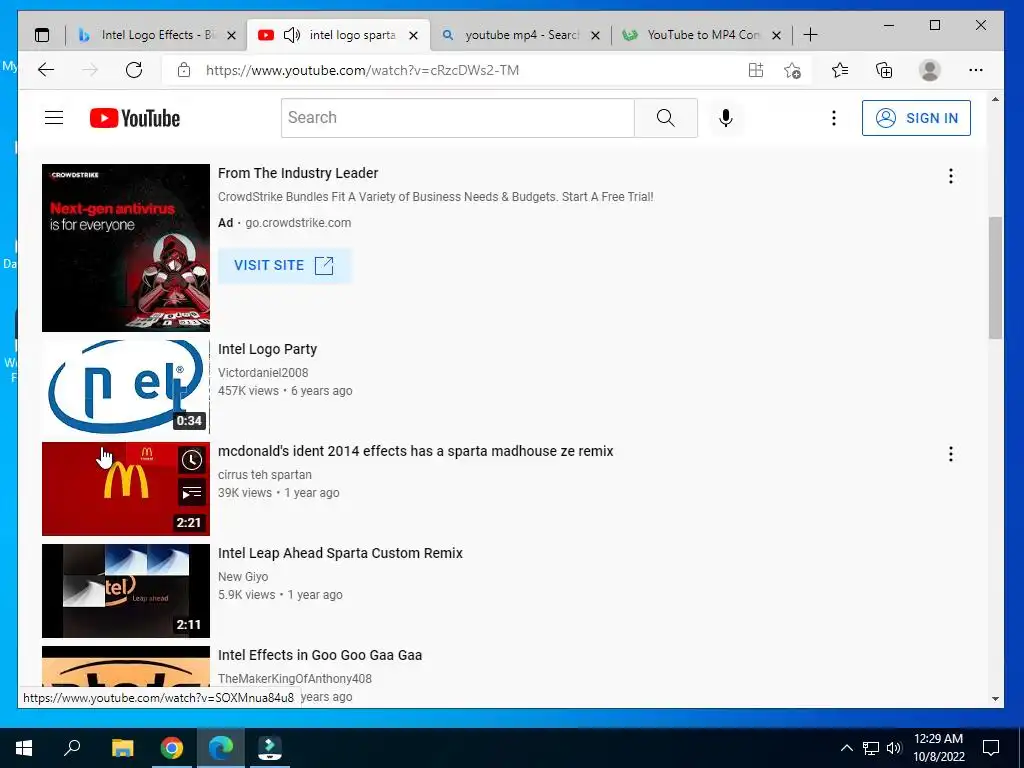Open the apps available icon in address bar
Screen dimensions: 1024x768
[x=756, y=70]
